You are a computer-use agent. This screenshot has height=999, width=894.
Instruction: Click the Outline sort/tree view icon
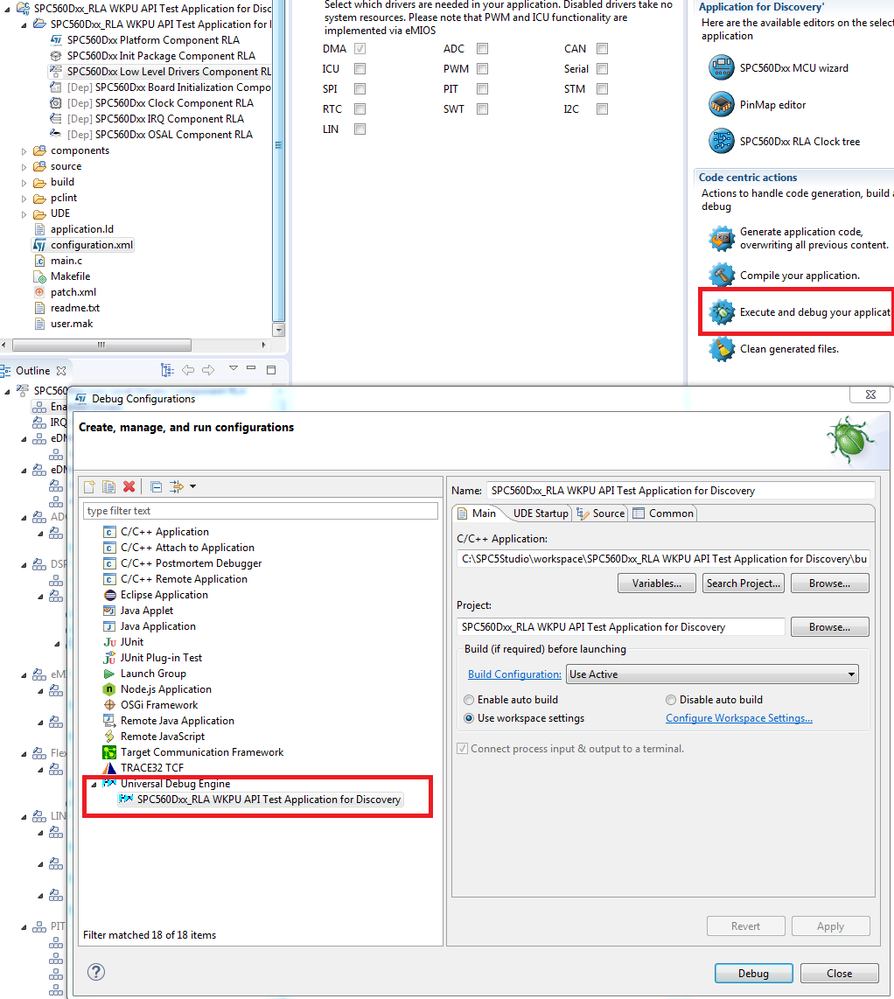pos(167,370)
